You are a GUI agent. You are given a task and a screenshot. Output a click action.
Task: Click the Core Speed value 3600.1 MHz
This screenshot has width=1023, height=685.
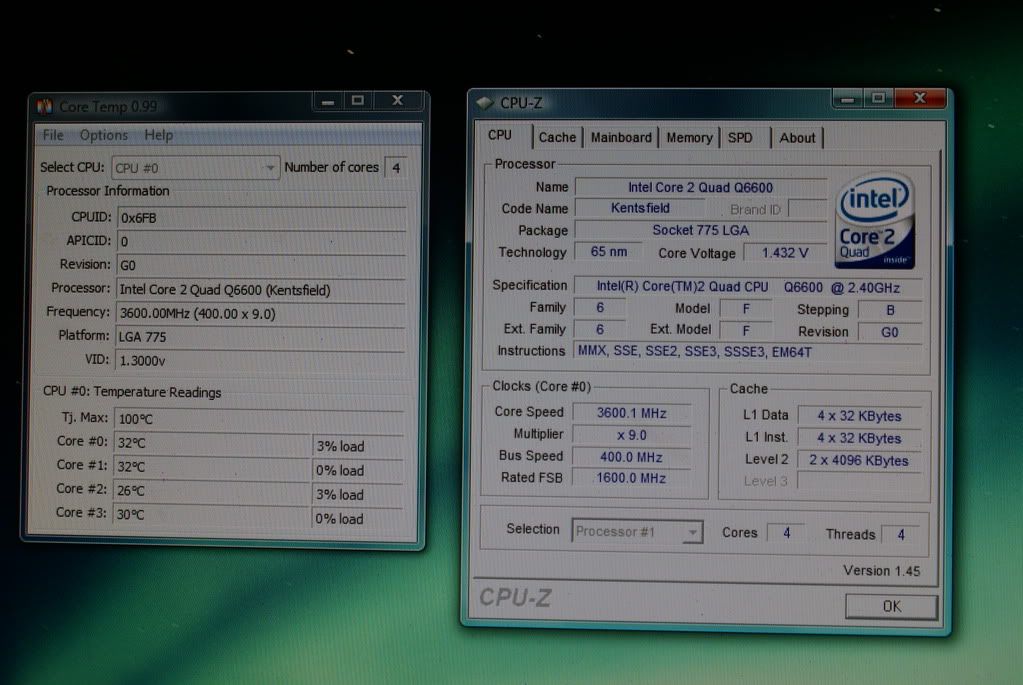pos(632,414)
